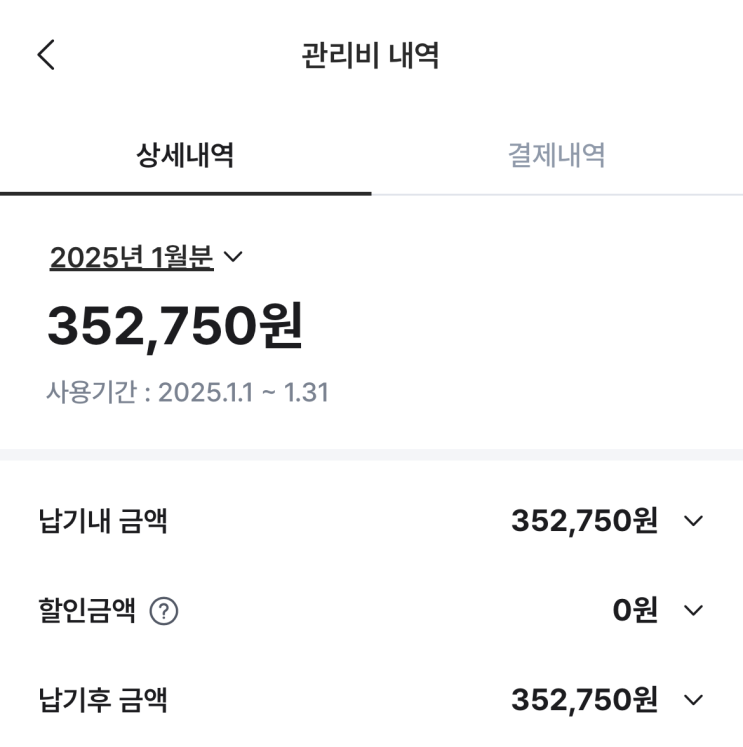Open the 결제내역 tab
The width and height of the screenshot is (743, 747).
[x=556, y=156]
